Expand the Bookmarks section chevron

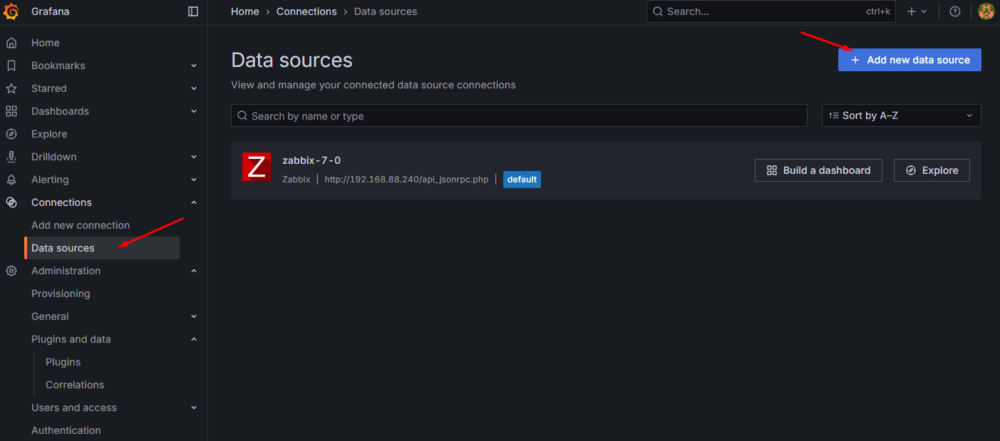pos(194,66)
